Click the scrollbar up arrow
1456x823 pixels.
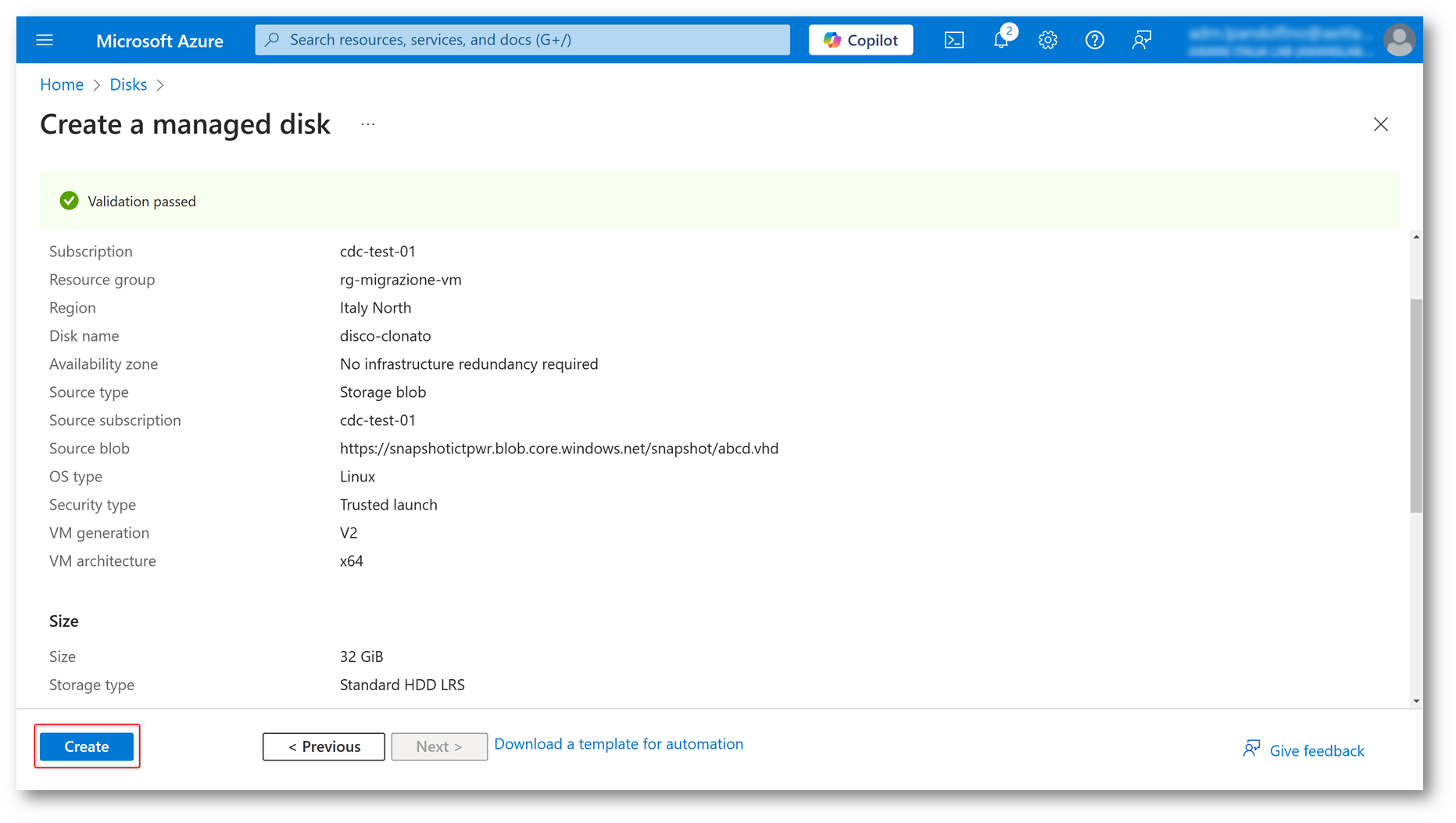(1416, 237)
